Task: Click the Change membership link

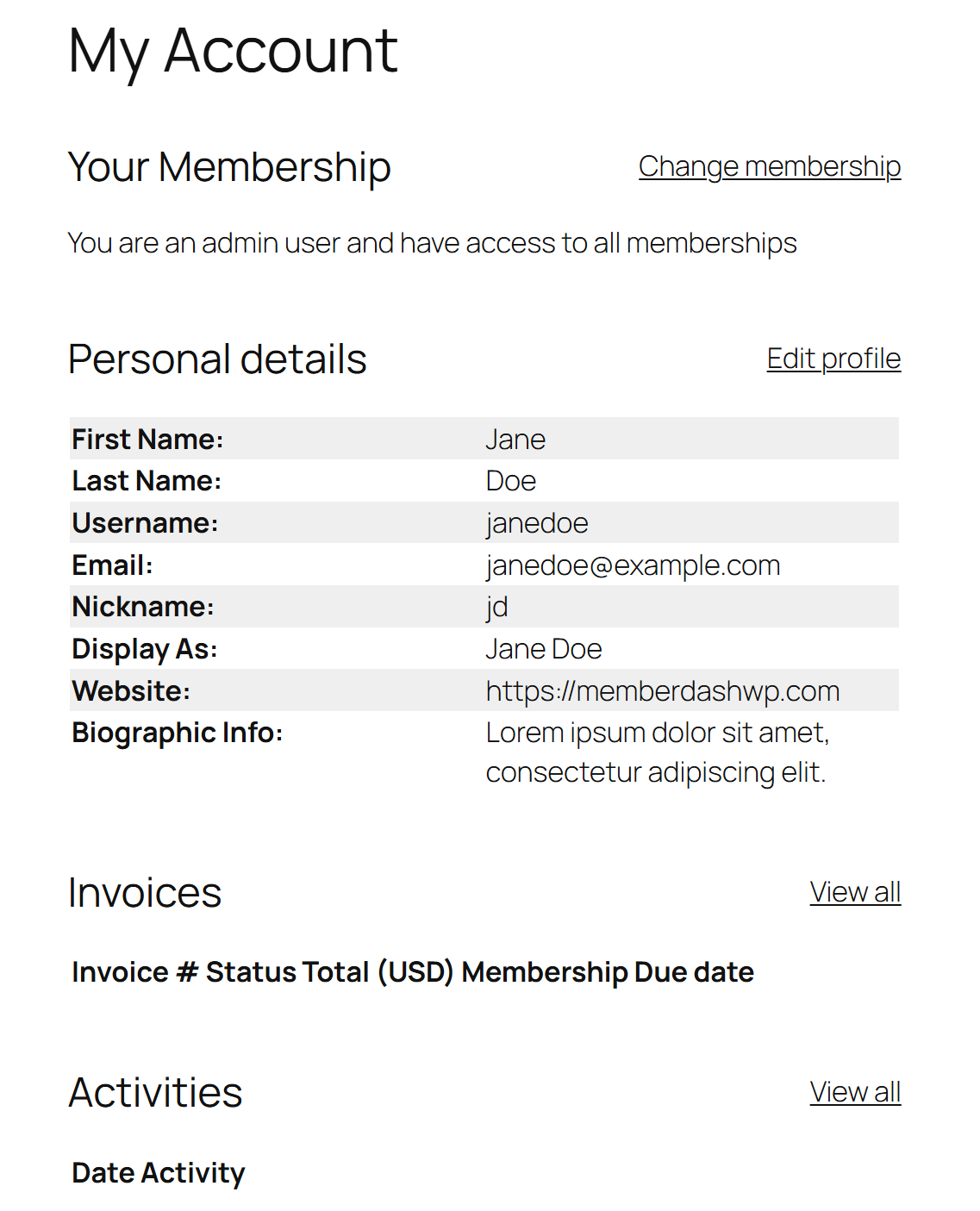Action: click(x=769, y=166)
